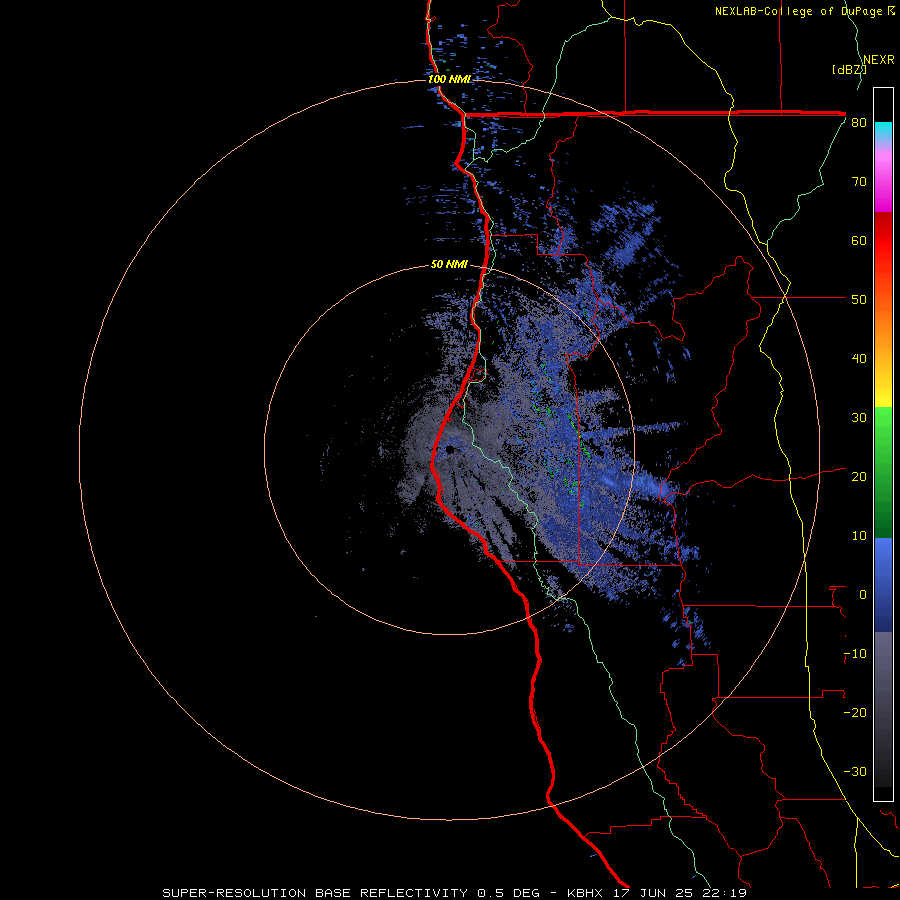
Task: Click the blue band of the dBZ color bar
Action: (883, 585)
